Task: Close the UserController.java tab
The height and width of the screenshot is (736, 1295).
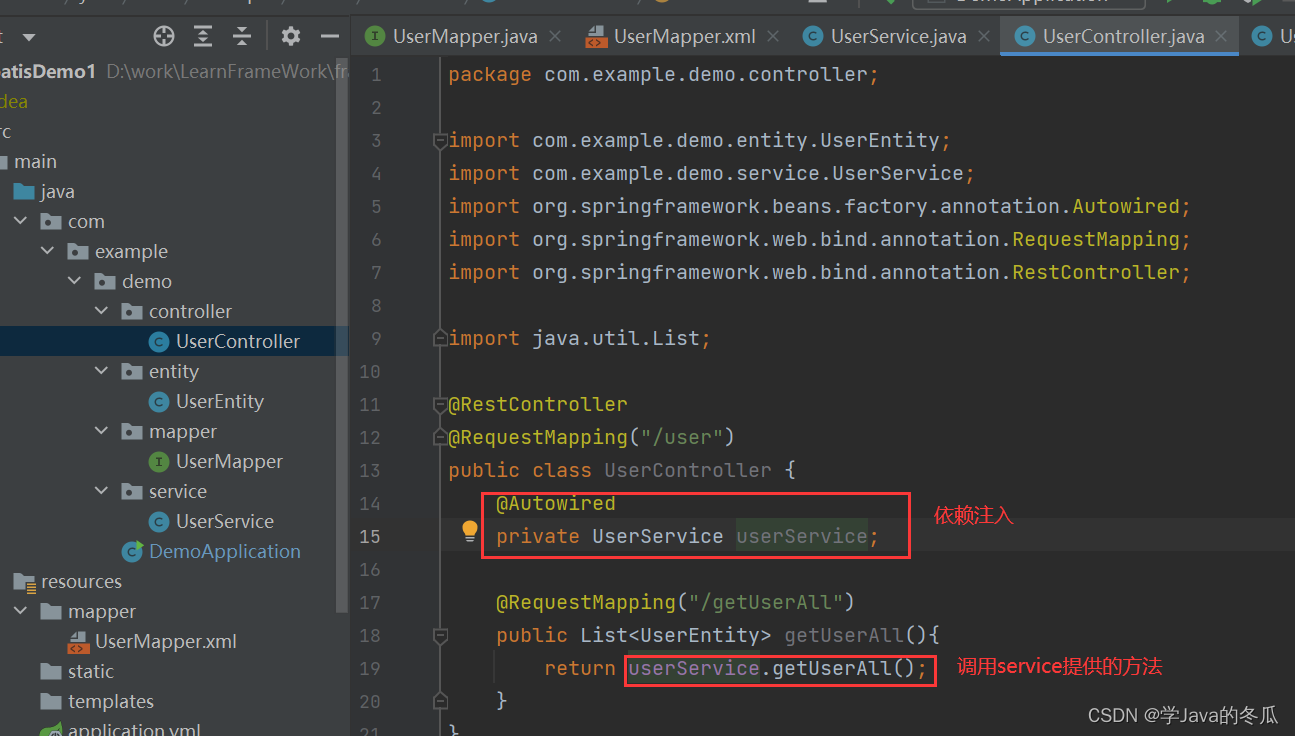Action: click(1222, 37)
